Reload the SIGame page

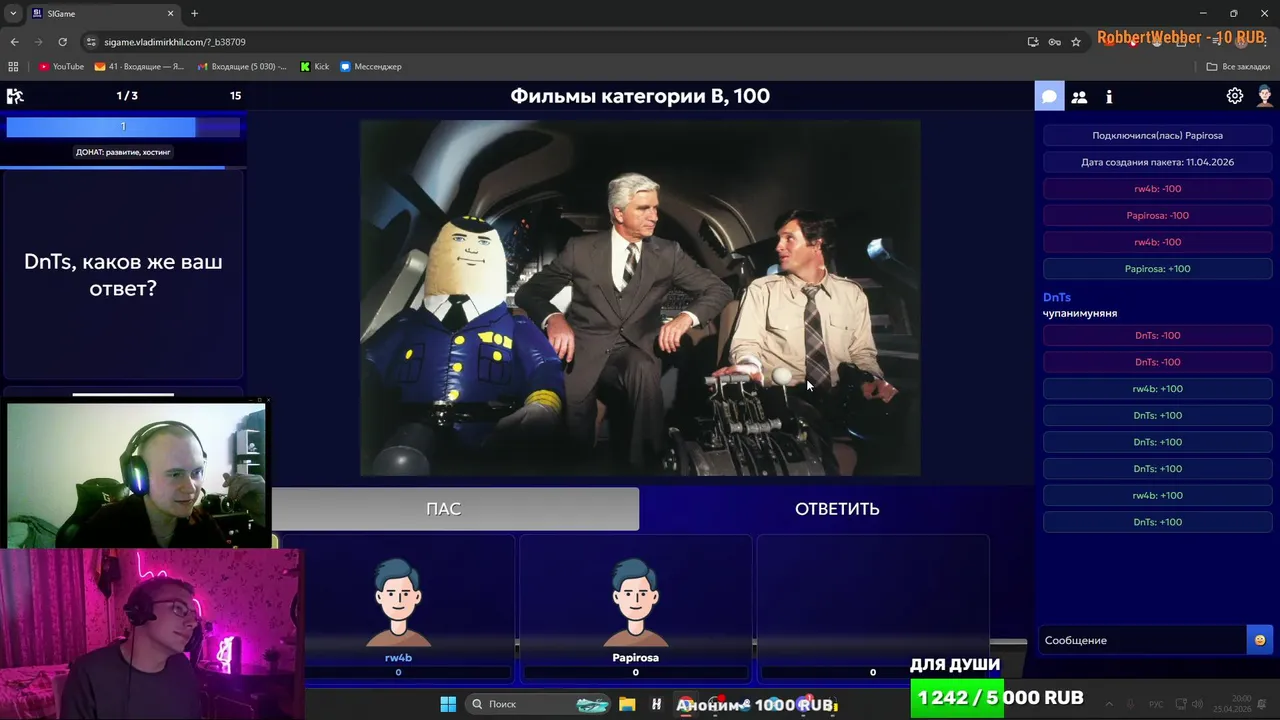62,42
